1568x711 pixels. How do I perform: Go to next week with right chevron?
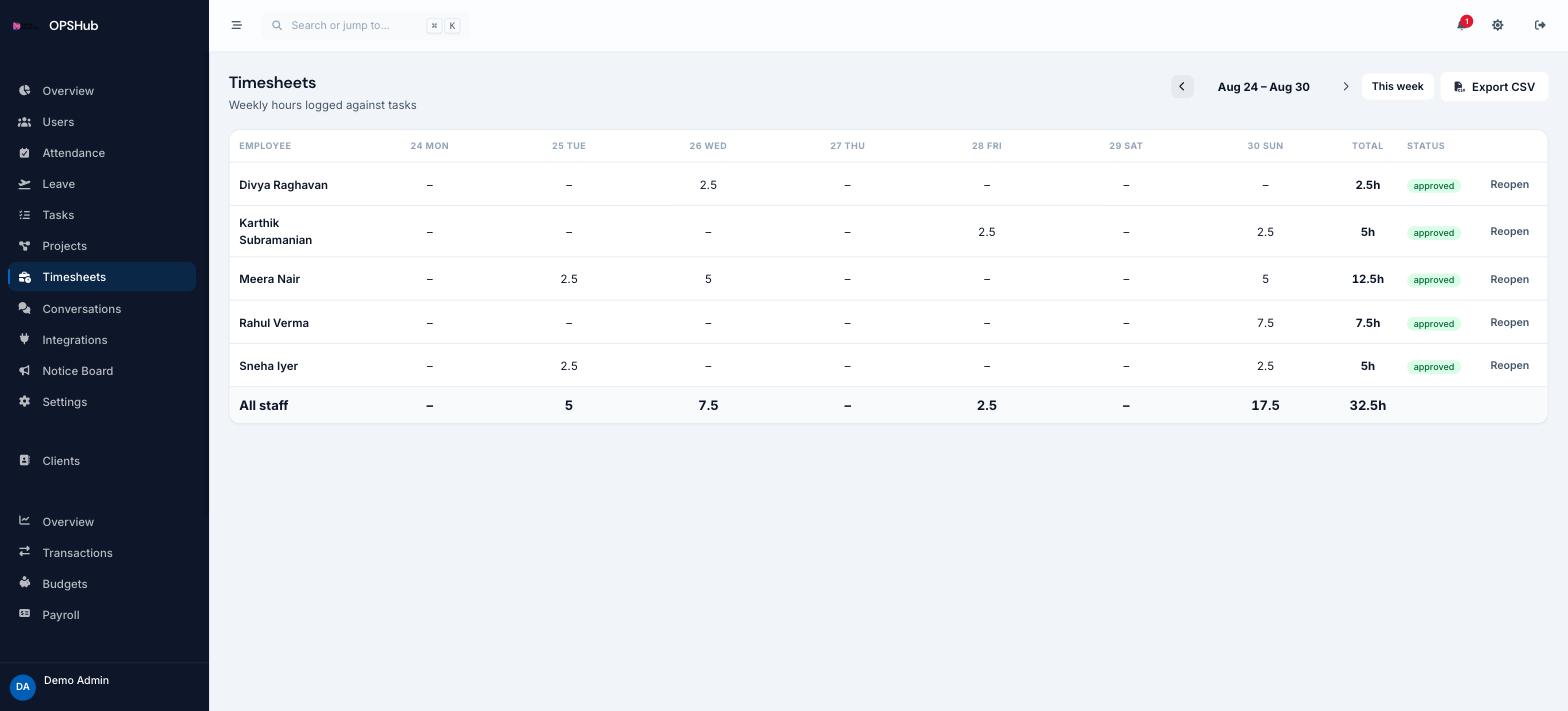coord(1345,87)
